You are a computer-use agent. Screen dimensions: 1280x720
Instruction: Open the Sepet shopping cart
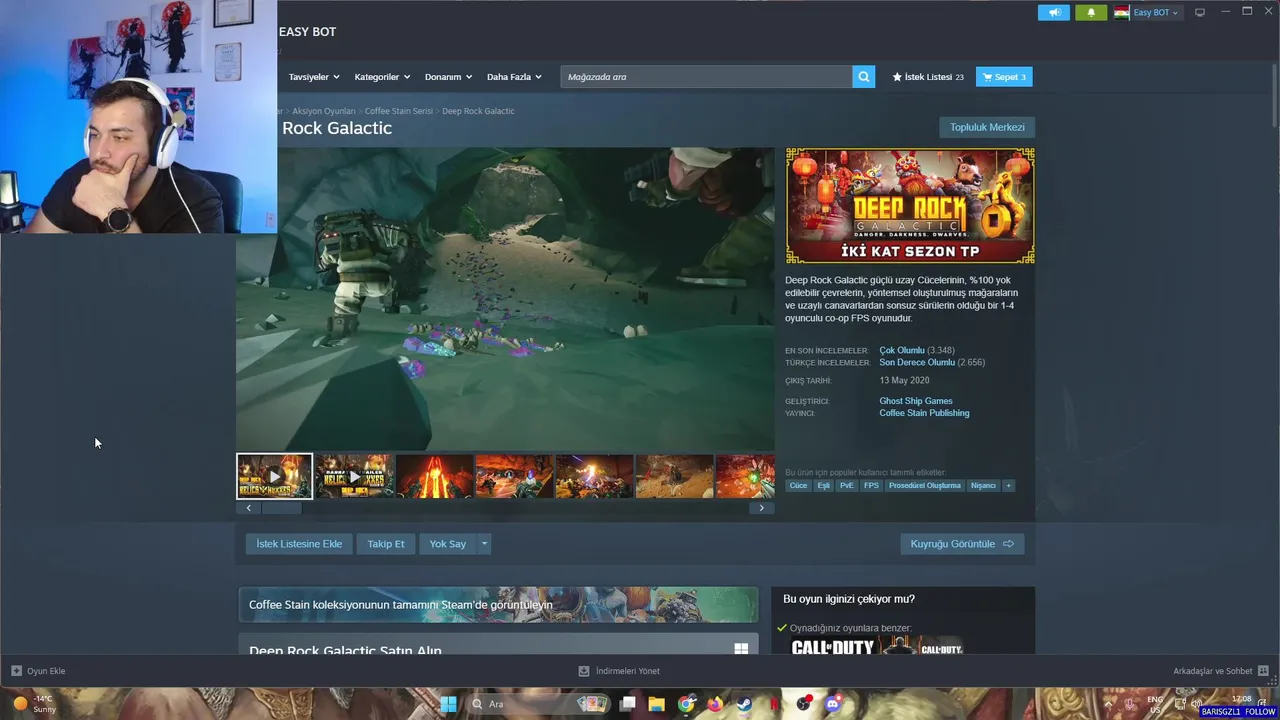(1004, 77)
